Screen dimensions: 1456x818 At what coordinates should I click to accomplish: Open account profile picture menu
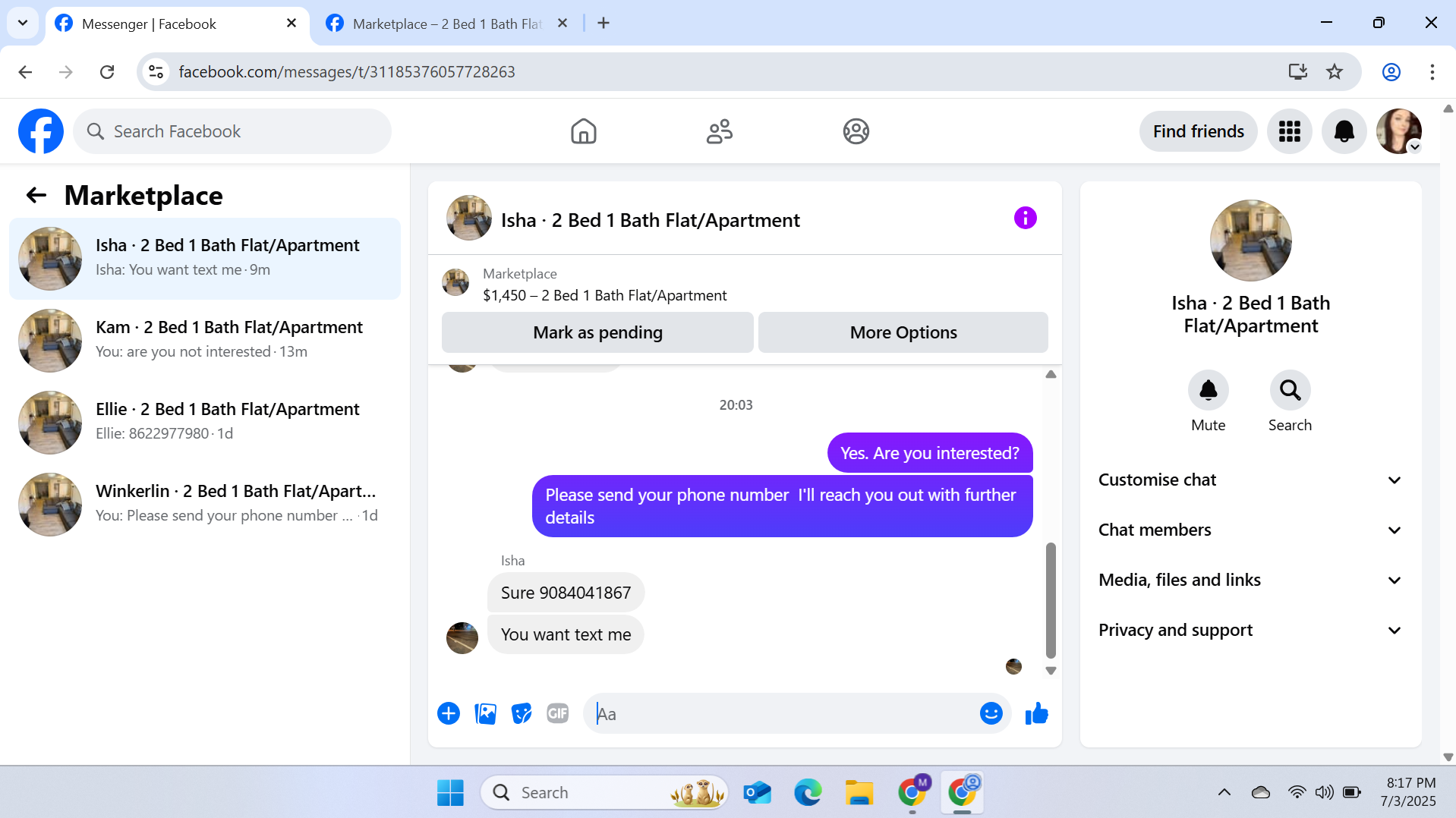click(1398, 131)
